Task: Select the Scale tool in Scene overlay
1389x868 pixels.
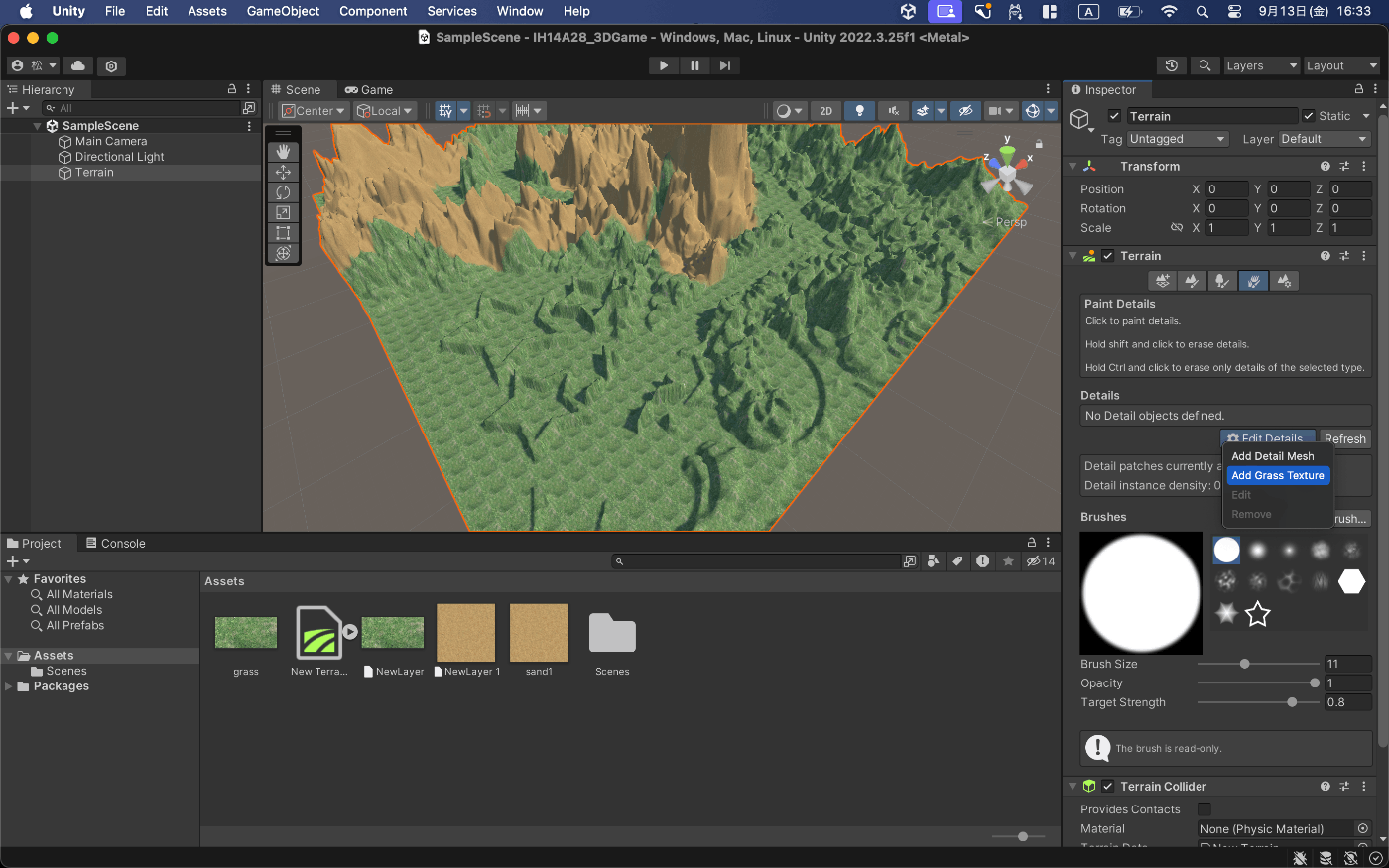Action: (x=283, y=212)
